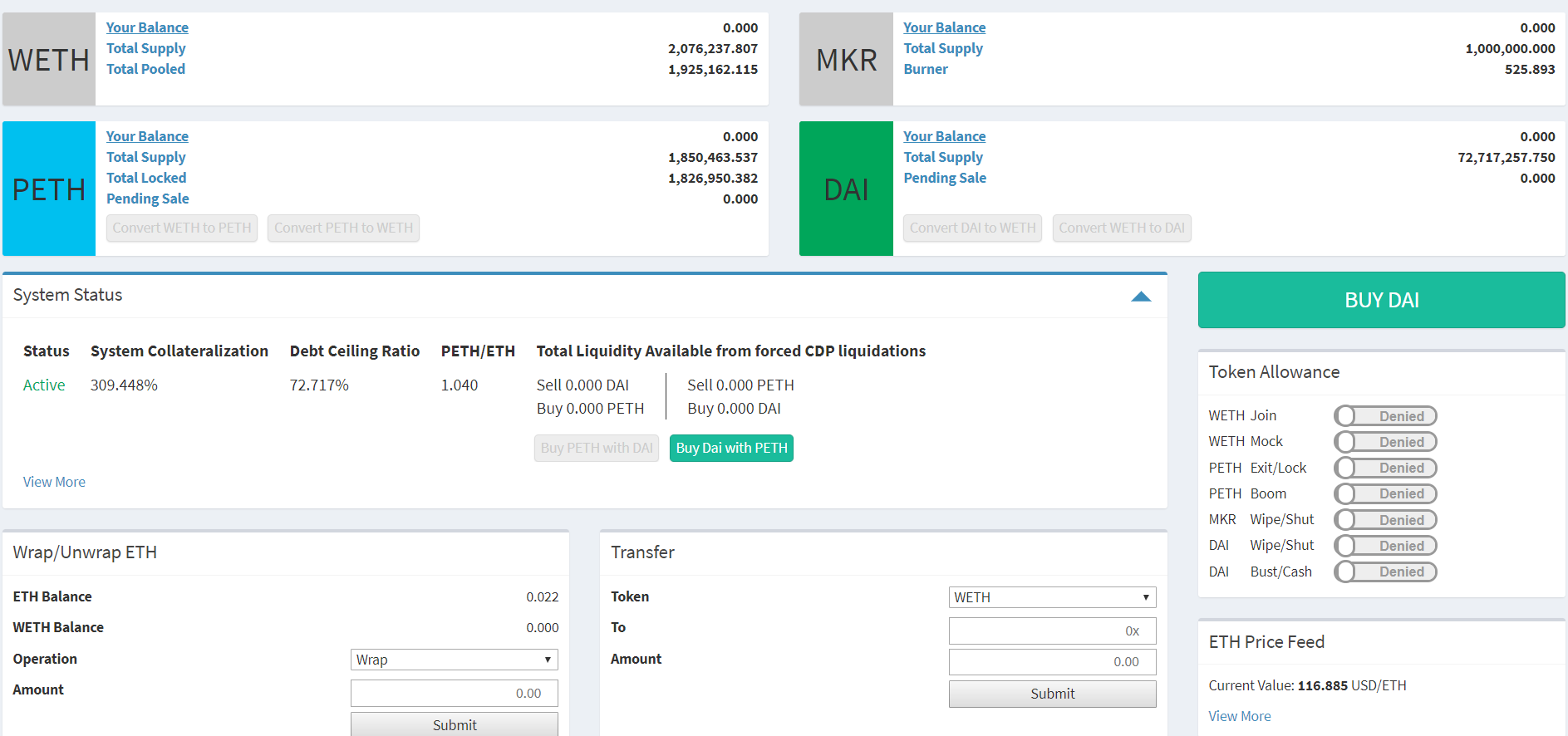Click the ETH Price Feed heading
Screen dimensions: 1568x736
click(x=1266, y=642)
